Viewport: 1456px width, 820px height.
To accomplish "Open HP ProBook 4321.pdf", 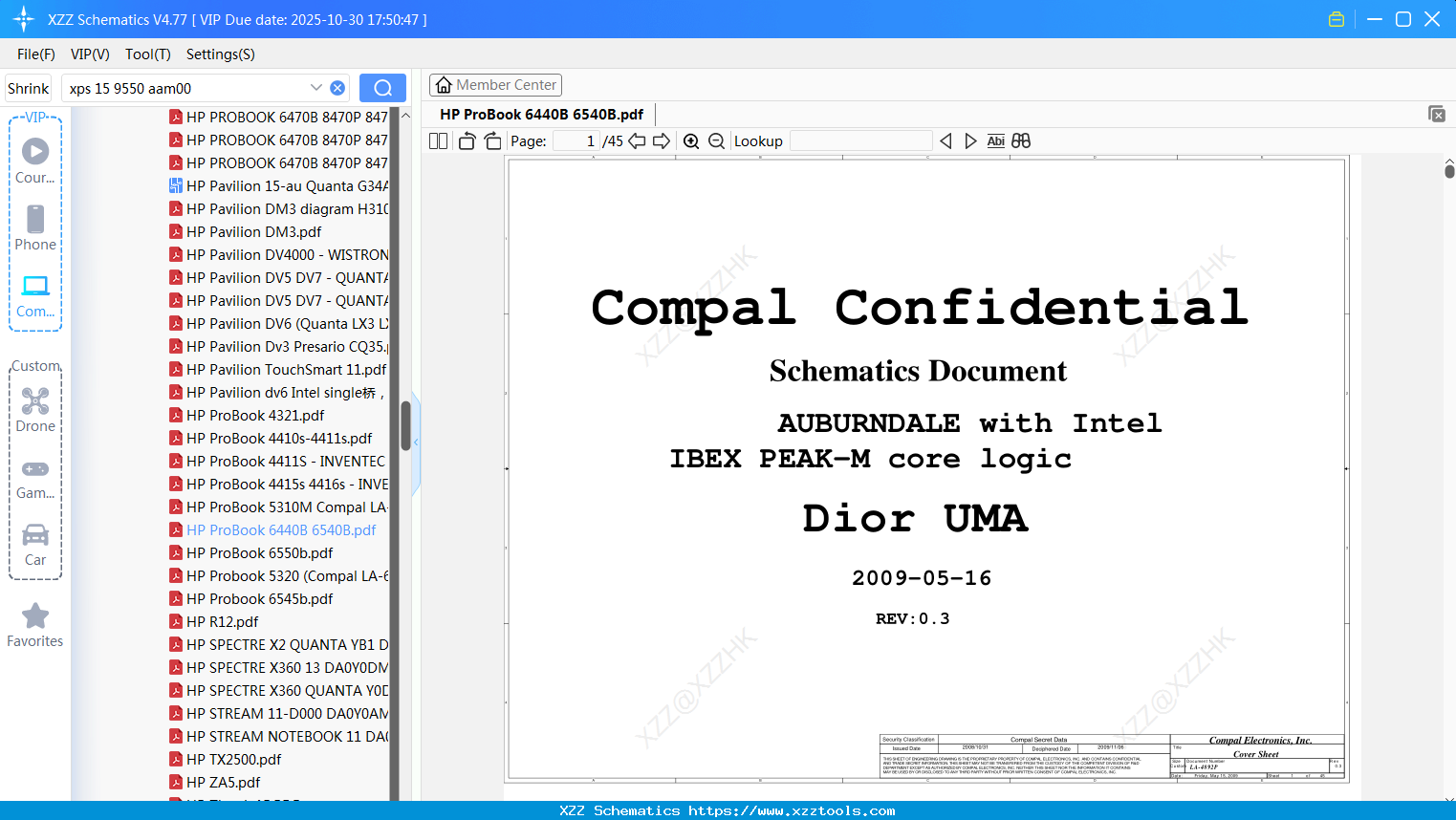I will point(247,415).
